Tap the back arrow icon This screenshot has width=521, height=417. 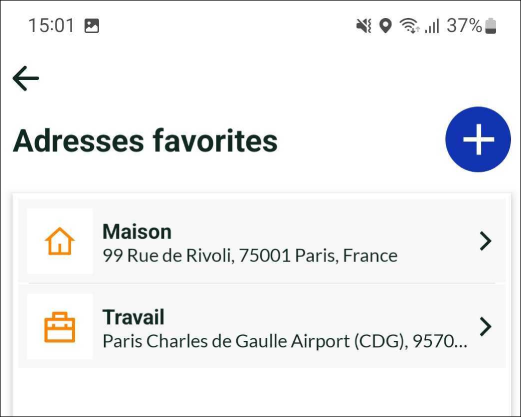pyautogui.click(x=26, y=78)
